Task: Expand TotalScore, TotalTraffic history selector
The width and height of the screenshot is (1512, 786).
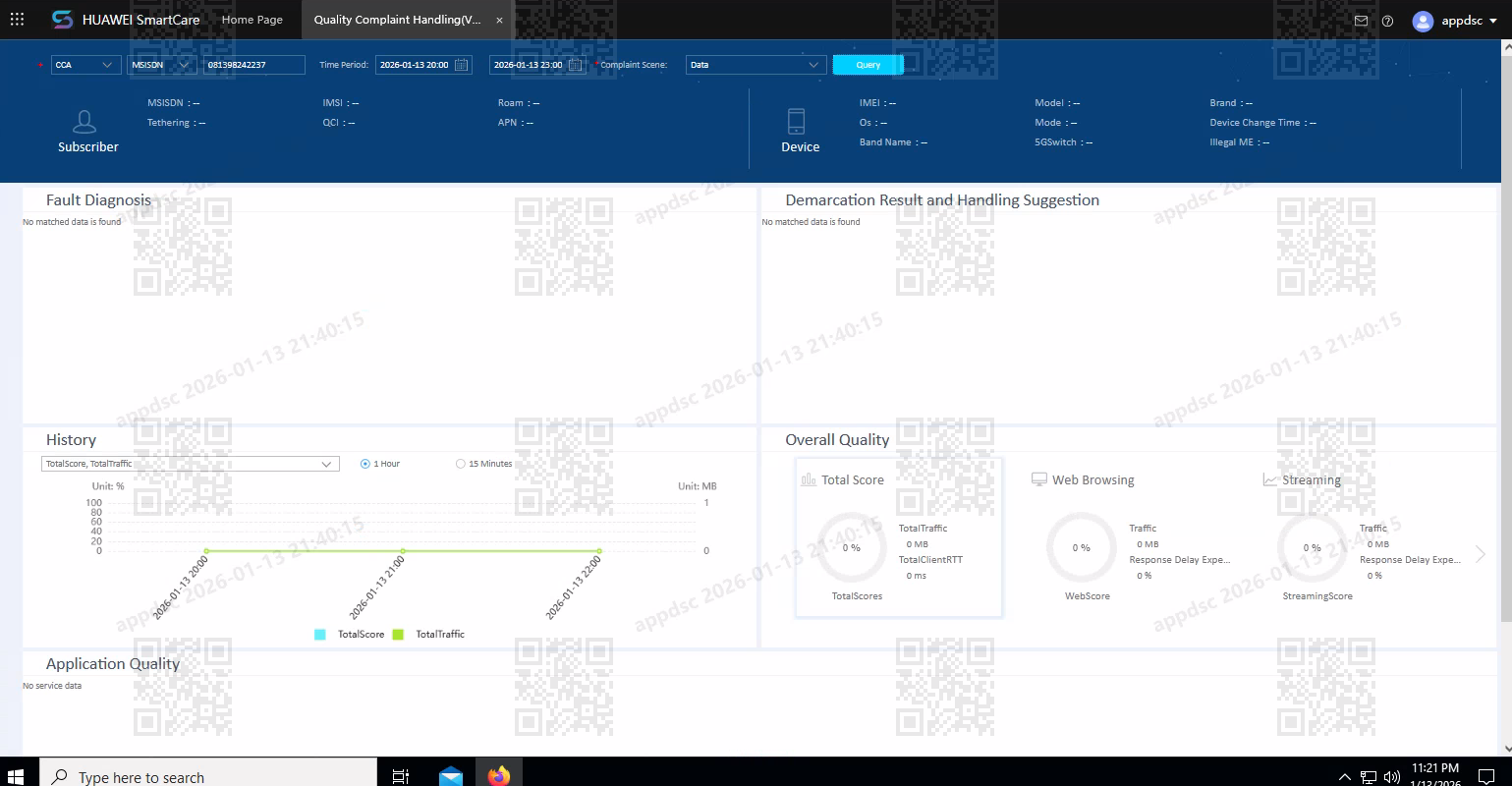Action: tap(191, 464)
